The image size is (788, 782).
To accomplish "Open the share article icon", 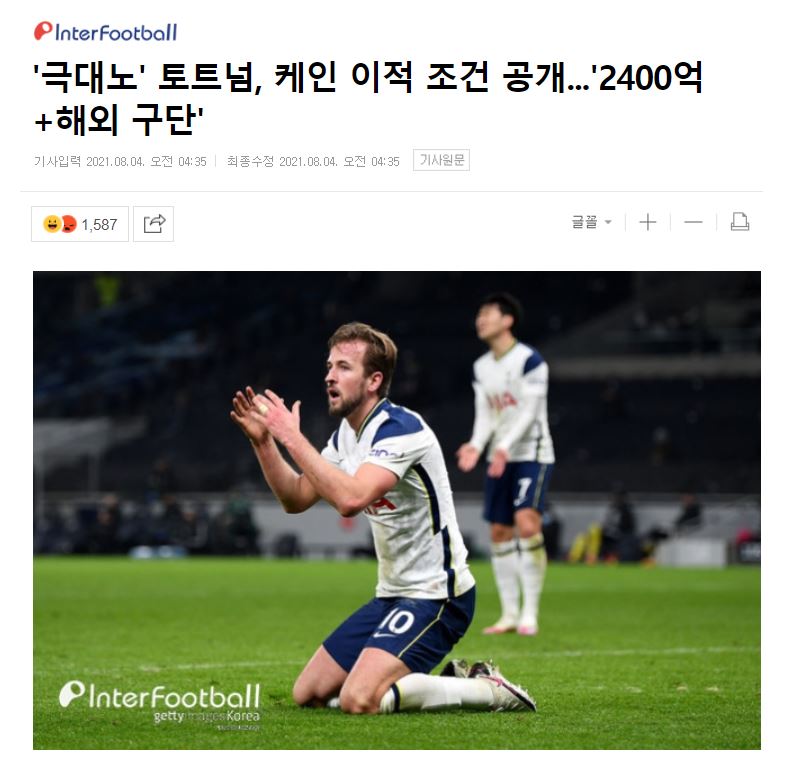I will pyautogui.click(x=154, y=224).
